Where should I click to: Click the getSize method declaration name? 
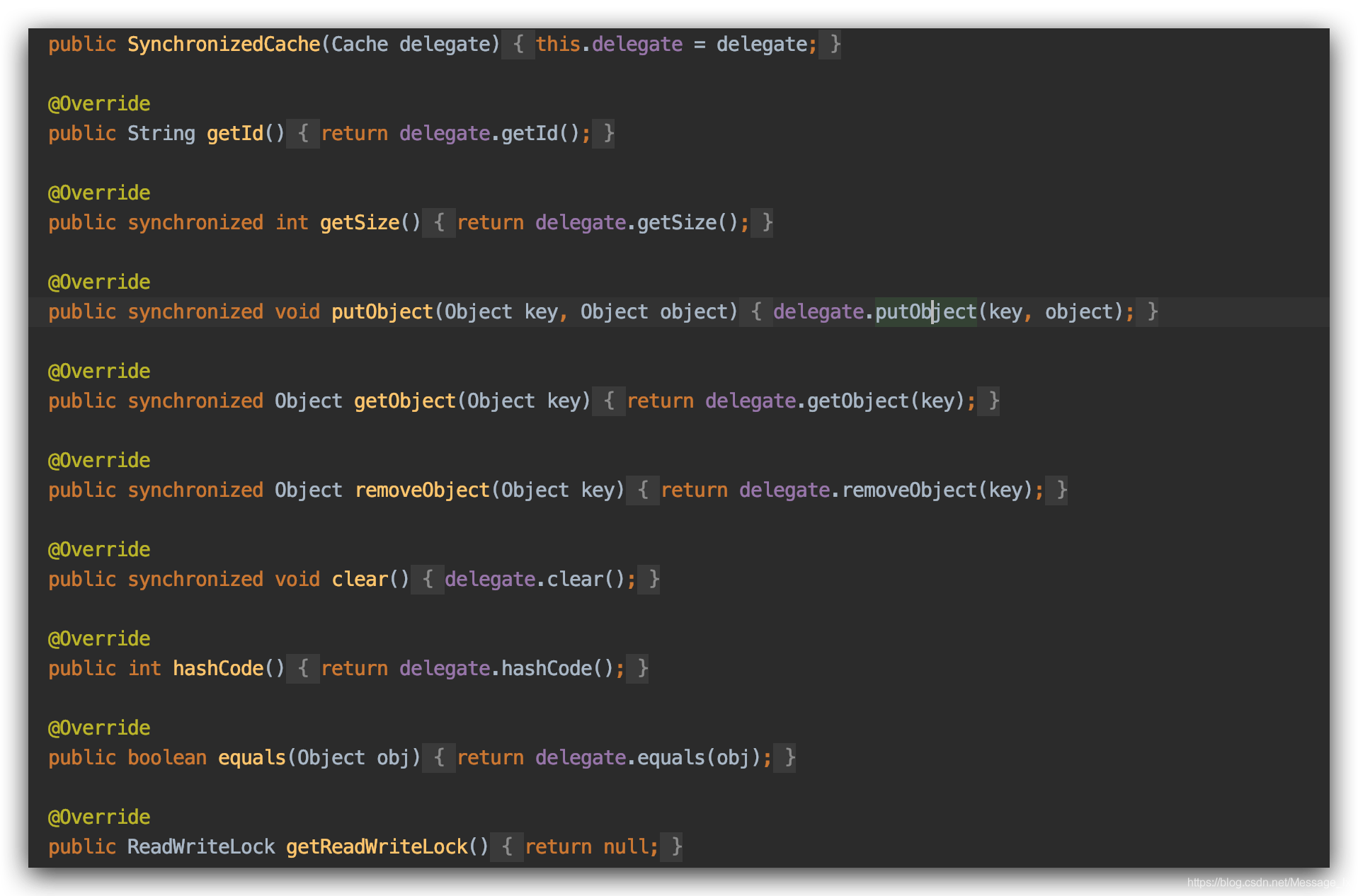tap(360, 223)
